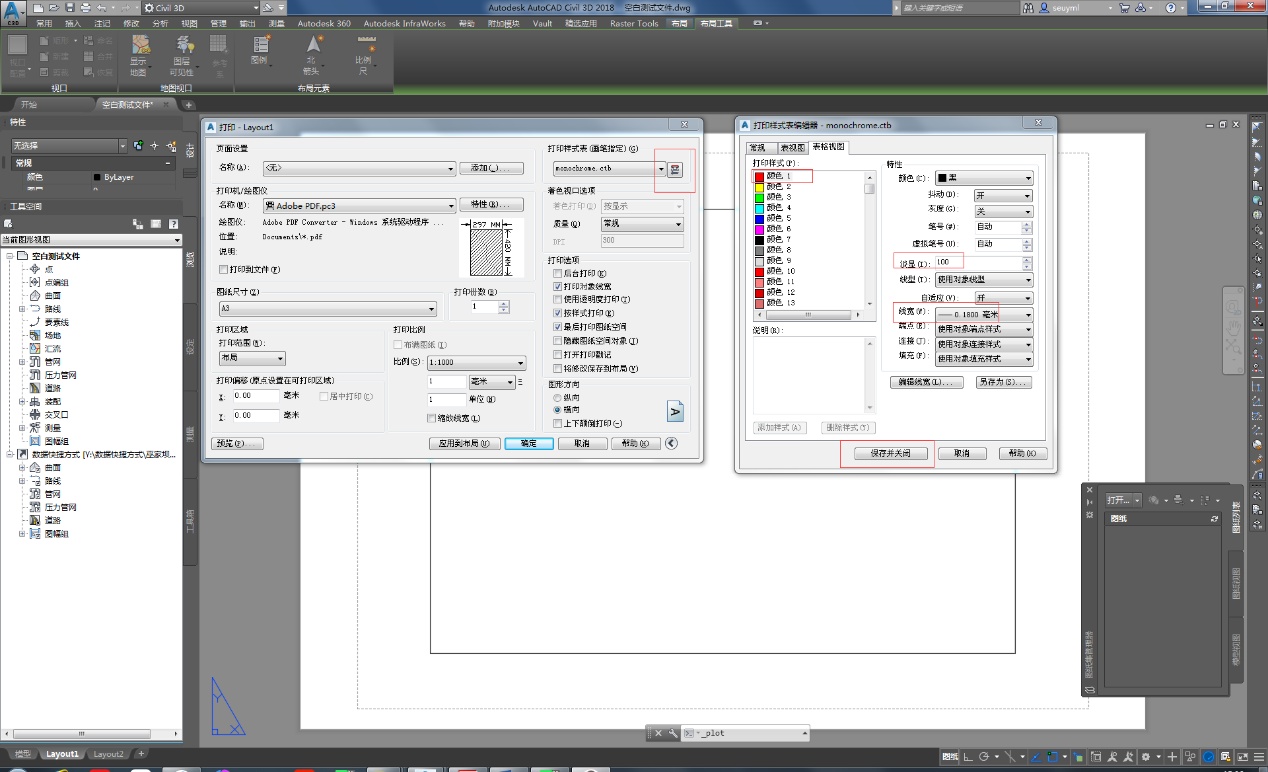Open the printer name Adobe PDF.pc3 dropdown
The height and width of the screenshot is (772, 1268).
(359, 205)
